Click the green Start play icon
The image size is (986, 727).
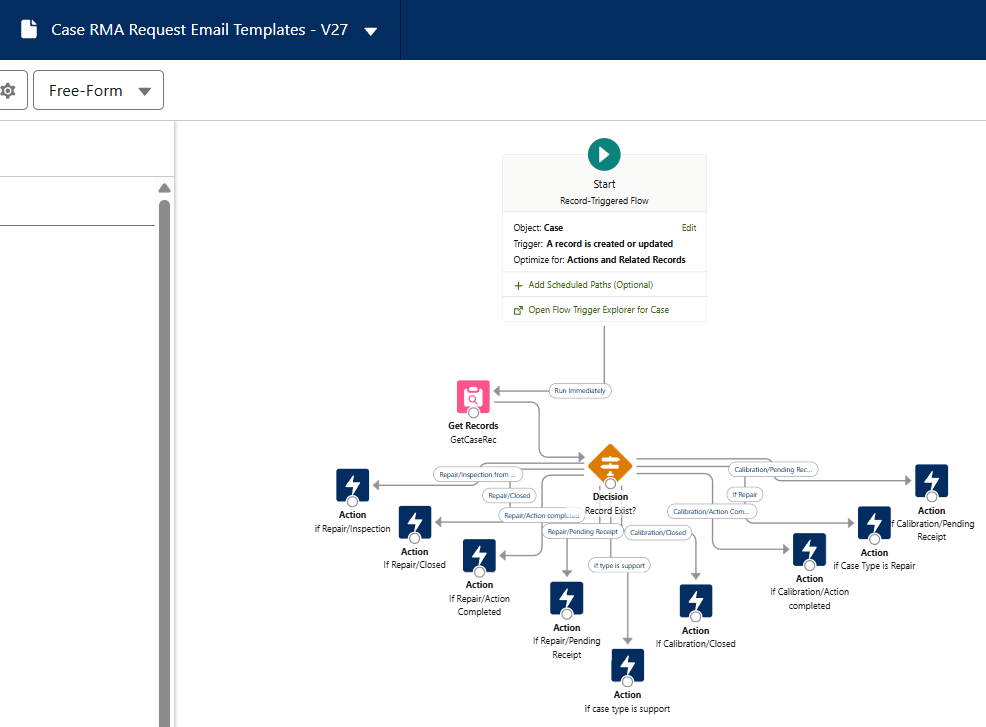[x=604, y=154]
